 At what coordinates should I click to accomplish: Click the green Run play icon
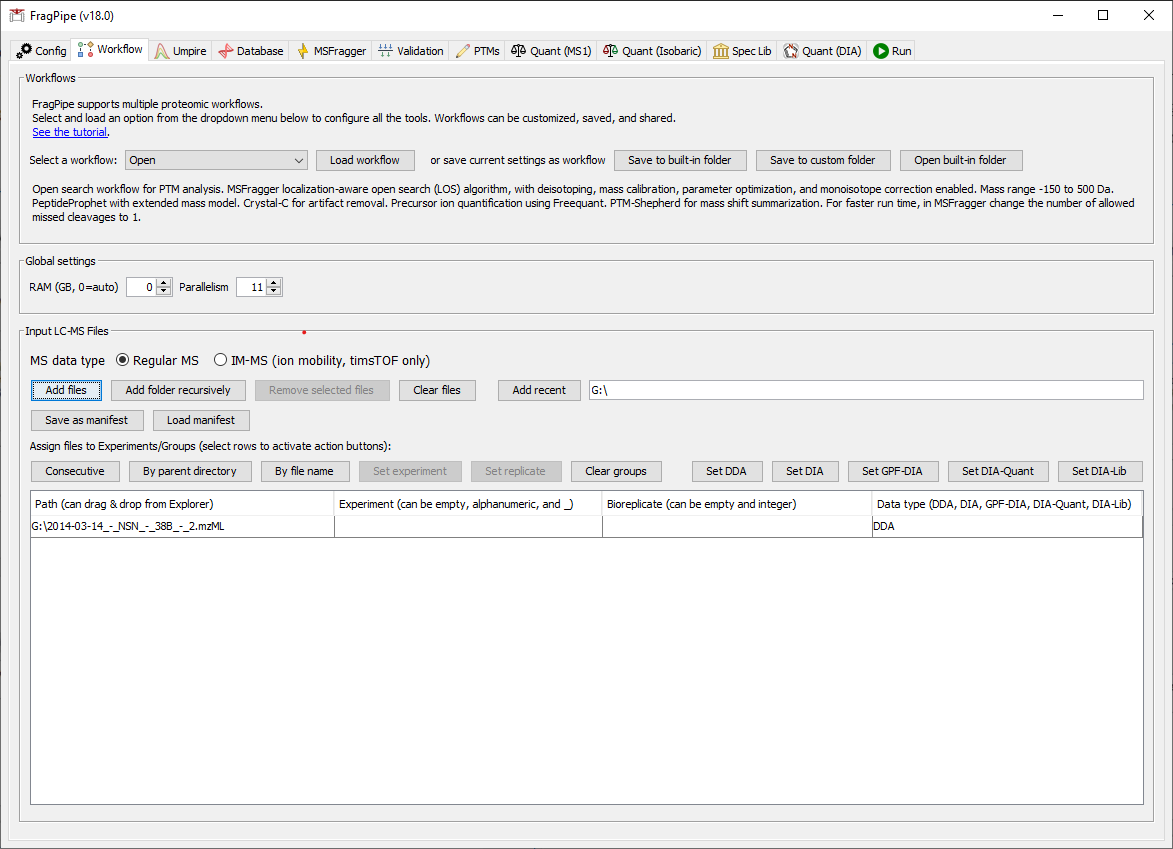pos(880,51)
